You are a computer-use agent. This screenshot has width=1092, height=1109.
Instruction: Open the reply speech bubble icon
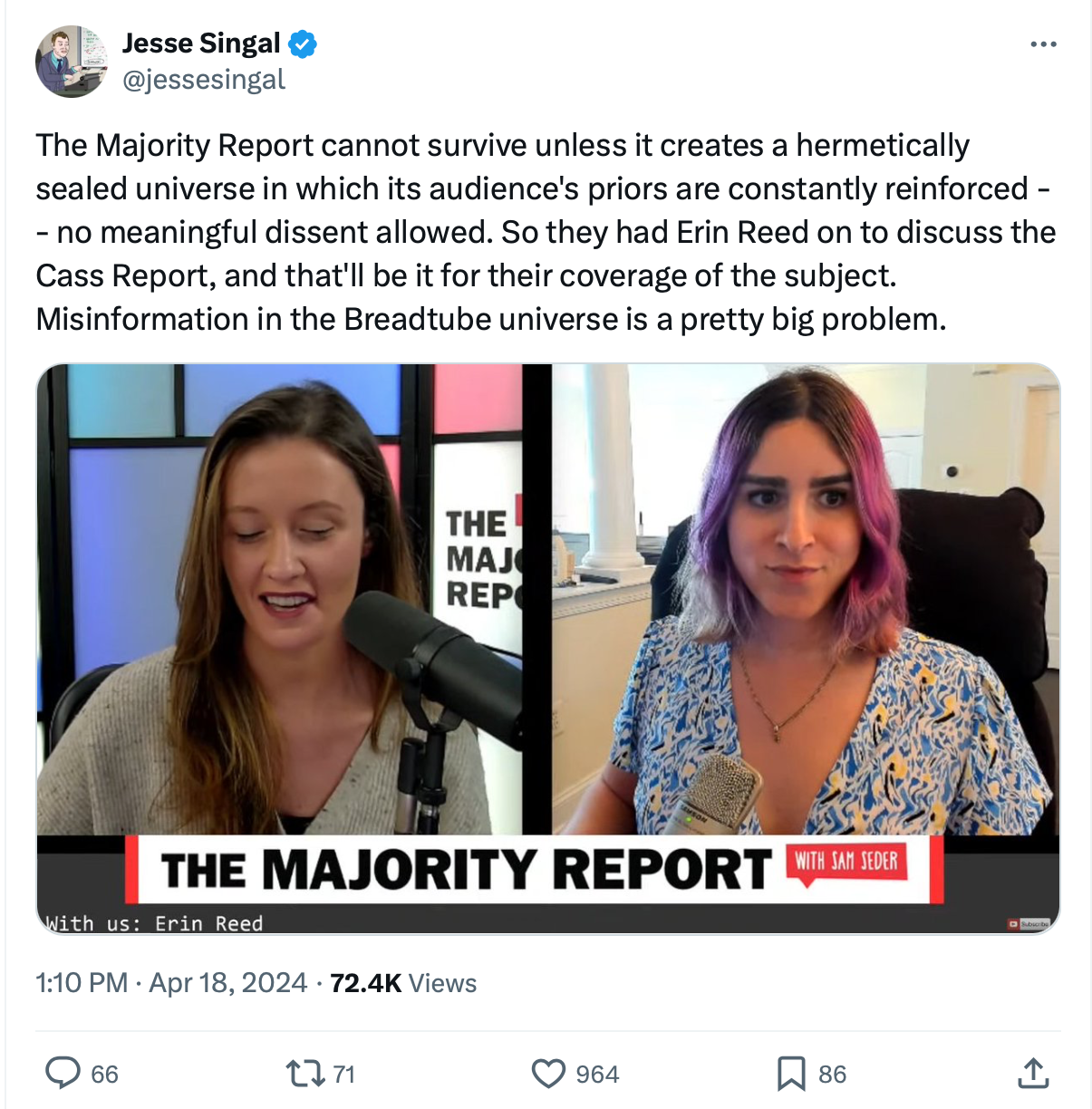[63, 1074]
